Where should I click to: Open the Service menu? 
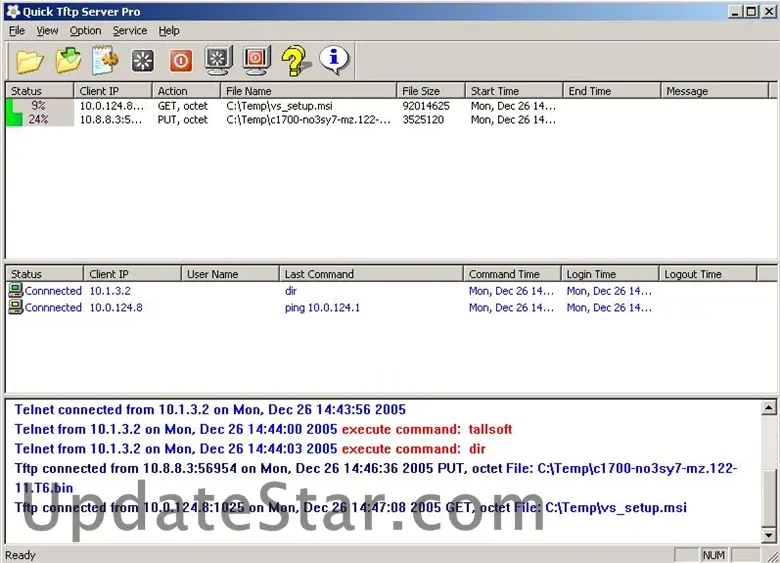pyautogui.click(x=130, y=31)
